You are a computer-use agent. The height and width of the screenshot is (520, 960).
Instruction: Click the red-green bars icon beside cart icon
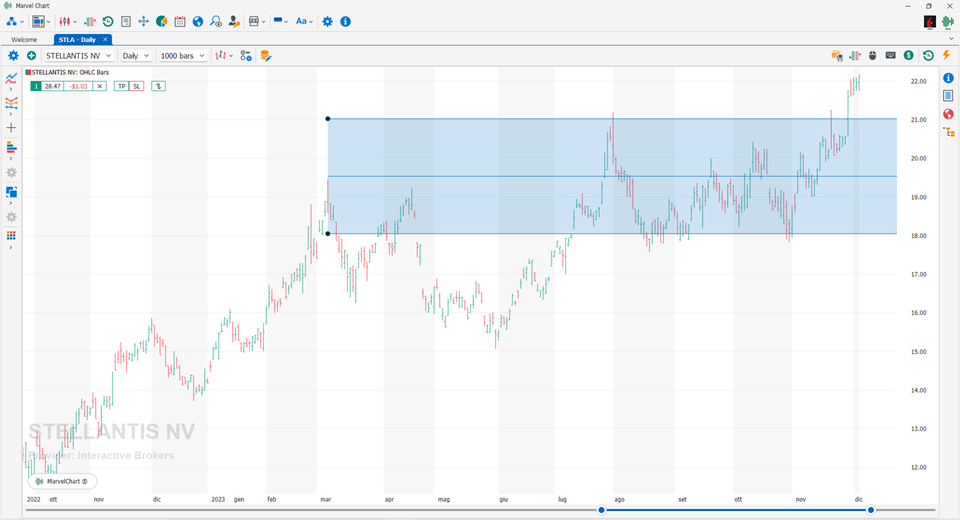pos(855,56)
